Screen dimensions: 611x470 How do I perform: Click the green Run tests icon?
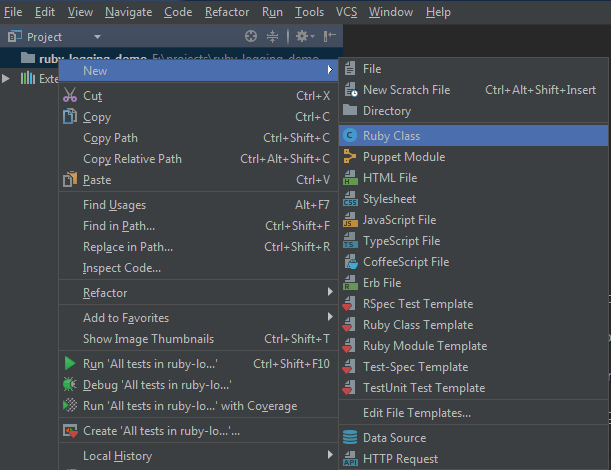pyautogui.click(x=70, y=363)
